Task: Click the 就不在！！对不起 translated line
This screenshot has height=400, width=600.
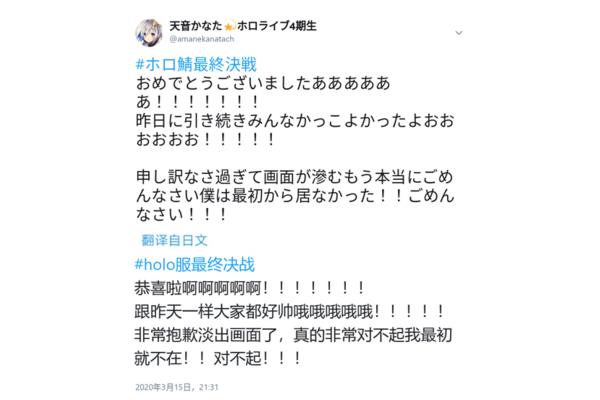Action: coord(218,359)
